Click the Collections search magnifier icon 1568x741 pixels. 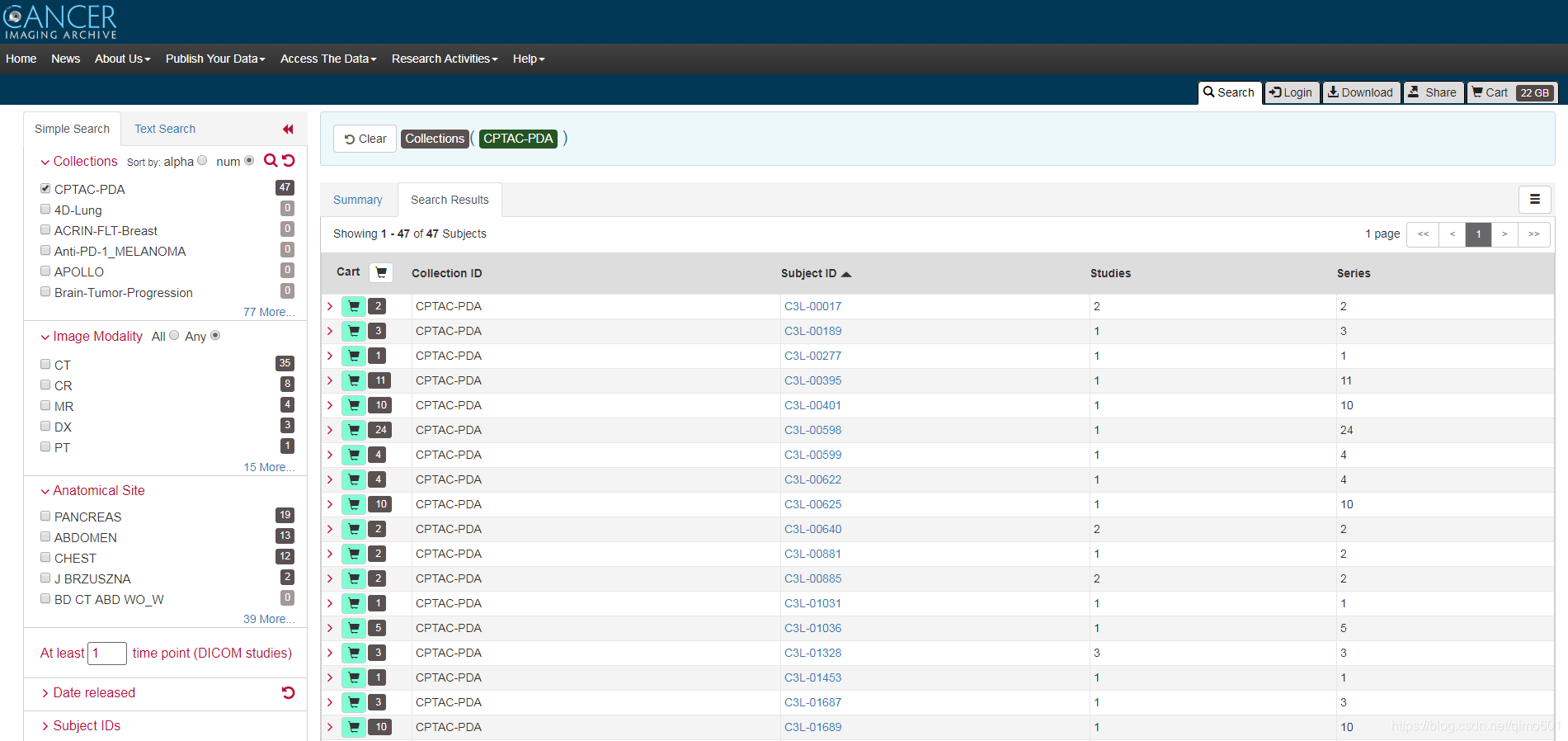[271, 160]
